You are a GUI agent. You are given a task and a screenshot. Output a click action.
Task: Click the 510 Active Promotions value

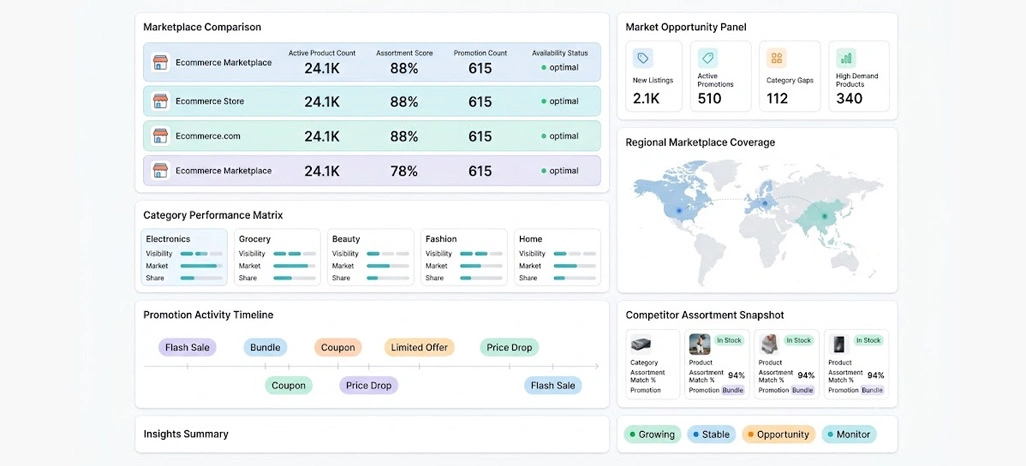coord(709,99)
